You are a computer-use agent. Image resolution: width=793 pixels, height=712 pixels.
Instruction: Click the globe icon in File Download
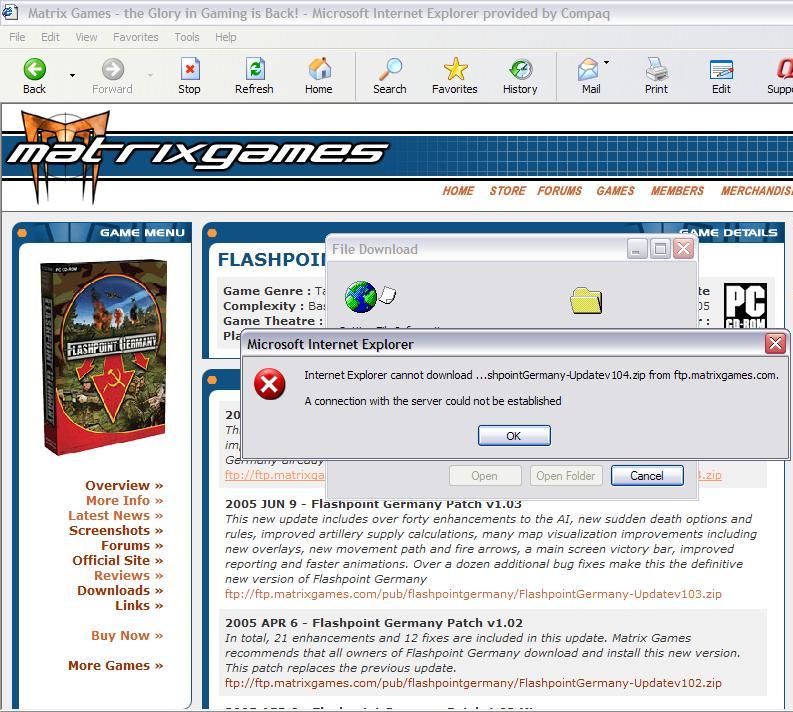[x=361, y=297]
